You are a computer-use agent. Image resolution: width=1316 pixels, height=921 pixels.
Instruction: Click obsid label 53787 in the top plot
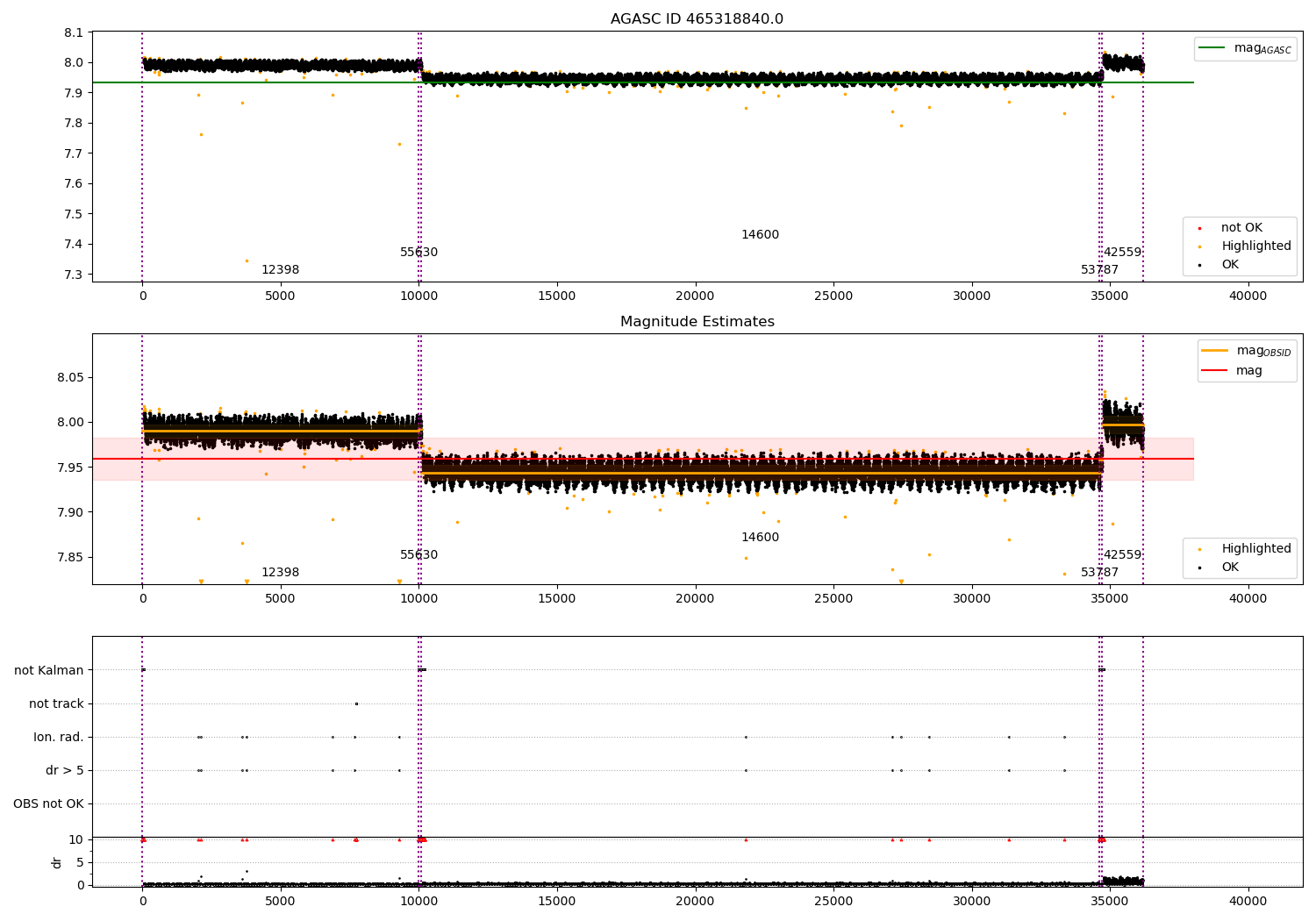[1099, 270]
